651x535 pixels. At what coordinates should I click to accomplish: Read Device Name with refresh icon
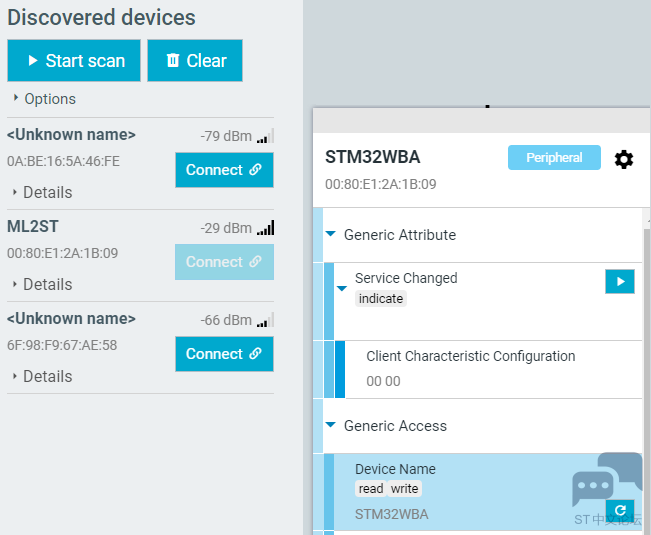click(620, 510)
